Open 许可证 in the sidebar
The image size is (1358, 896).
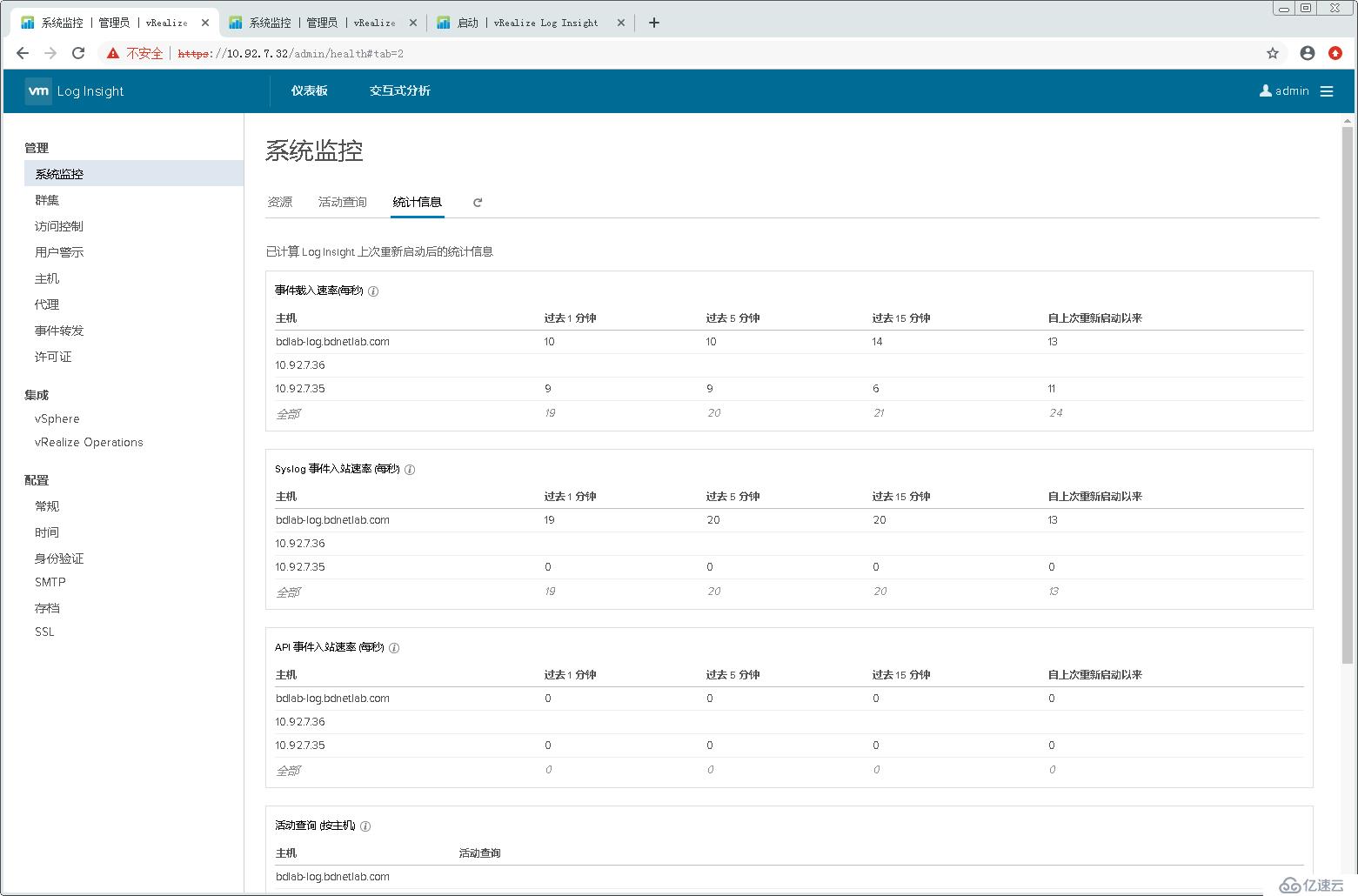pos(53,357)
